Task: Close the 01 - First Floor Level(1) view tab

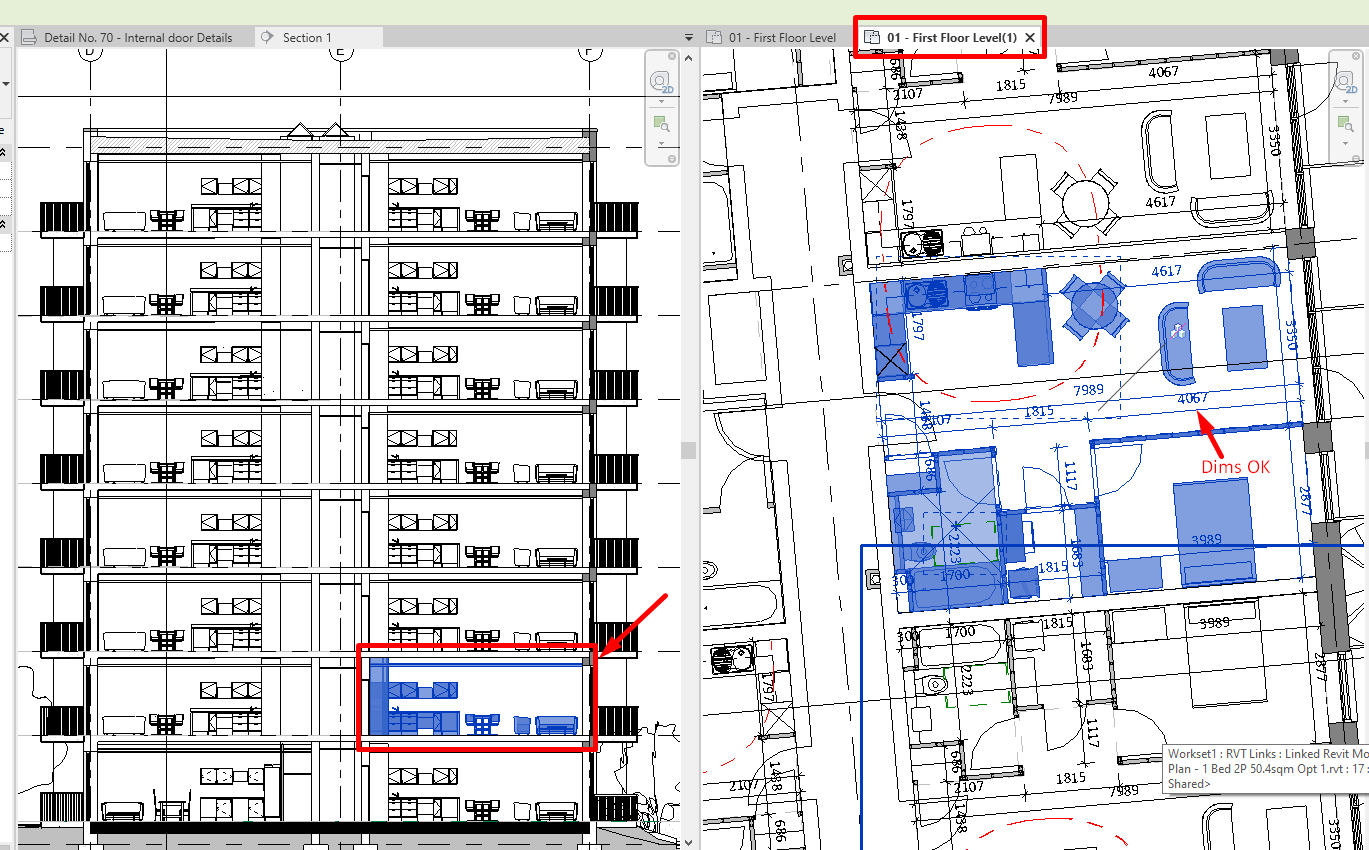Action: pyautogui.click(x=1029, y=36)
